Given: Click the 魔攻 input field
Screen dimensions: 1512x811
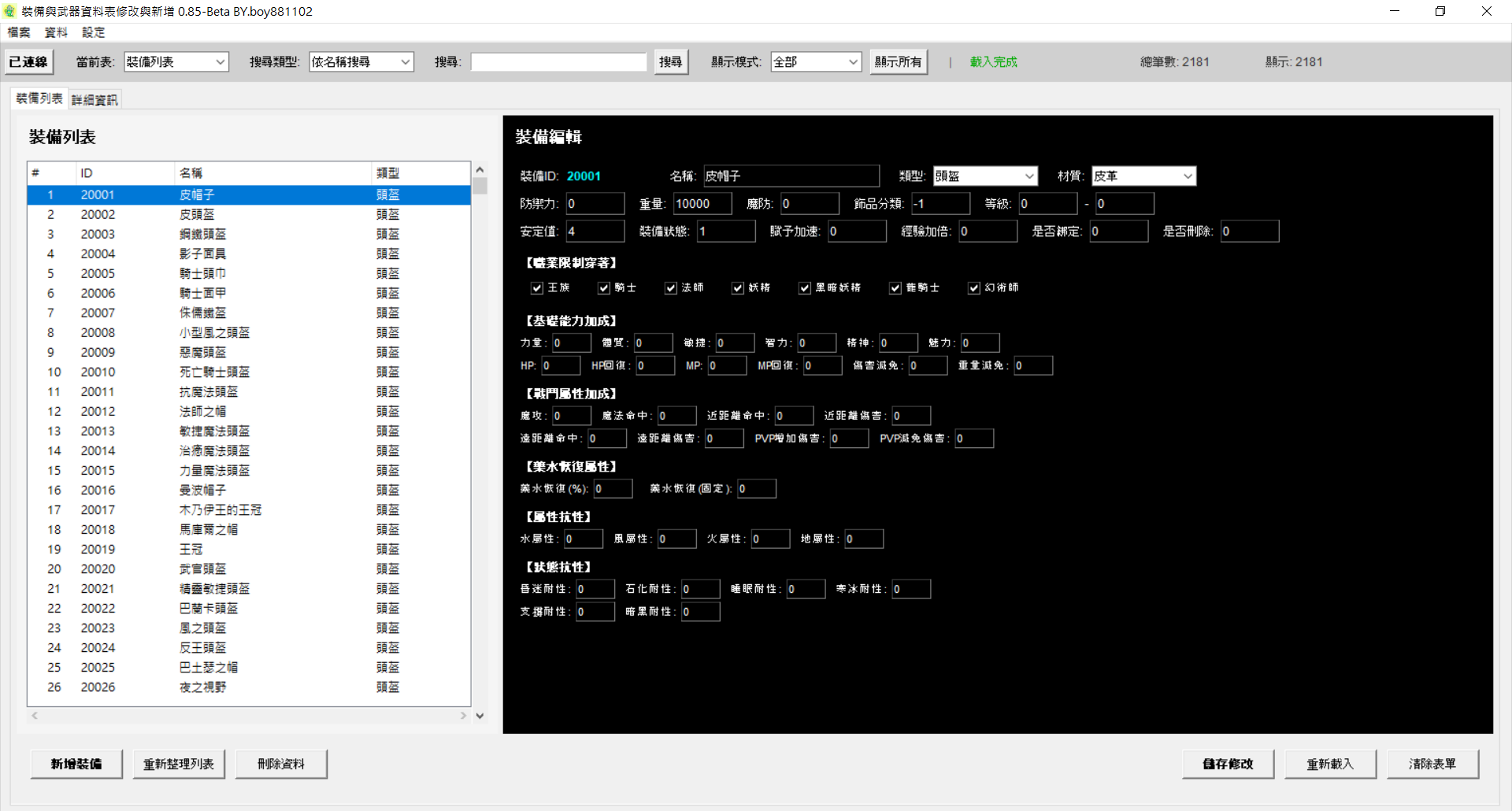Looking at the screenshot, I should pyautogui.click(x=572, y=415).
